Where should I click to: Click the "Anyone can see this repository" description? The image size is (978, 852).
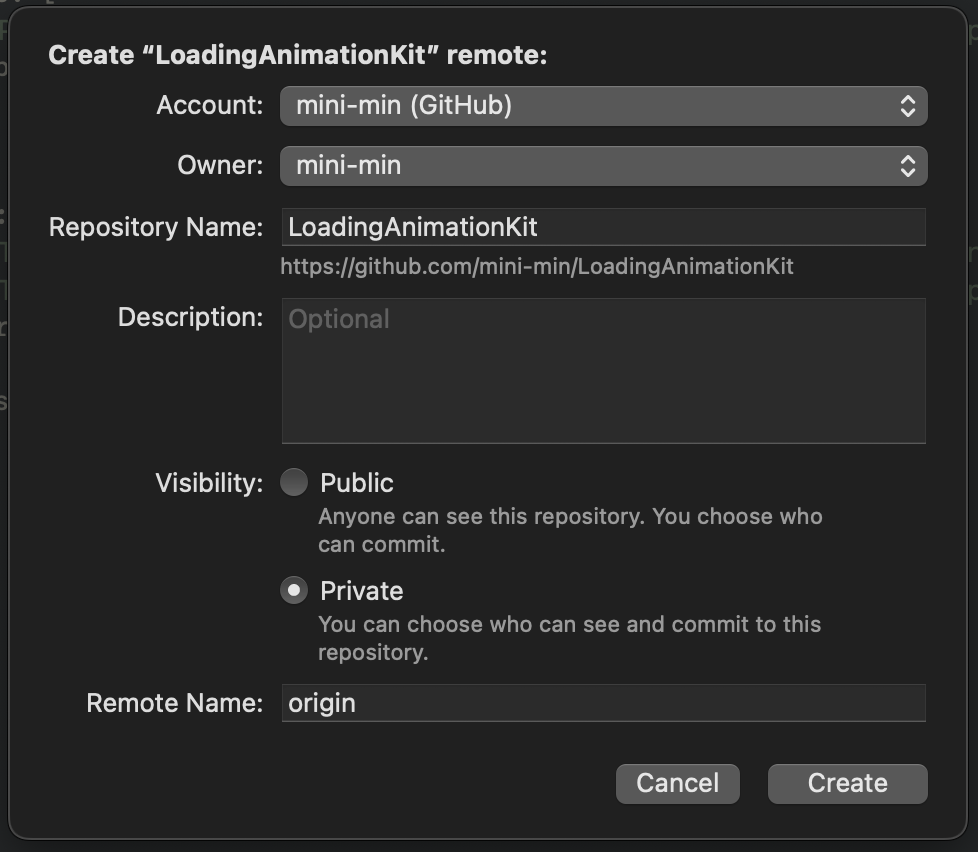pos(570,530)
